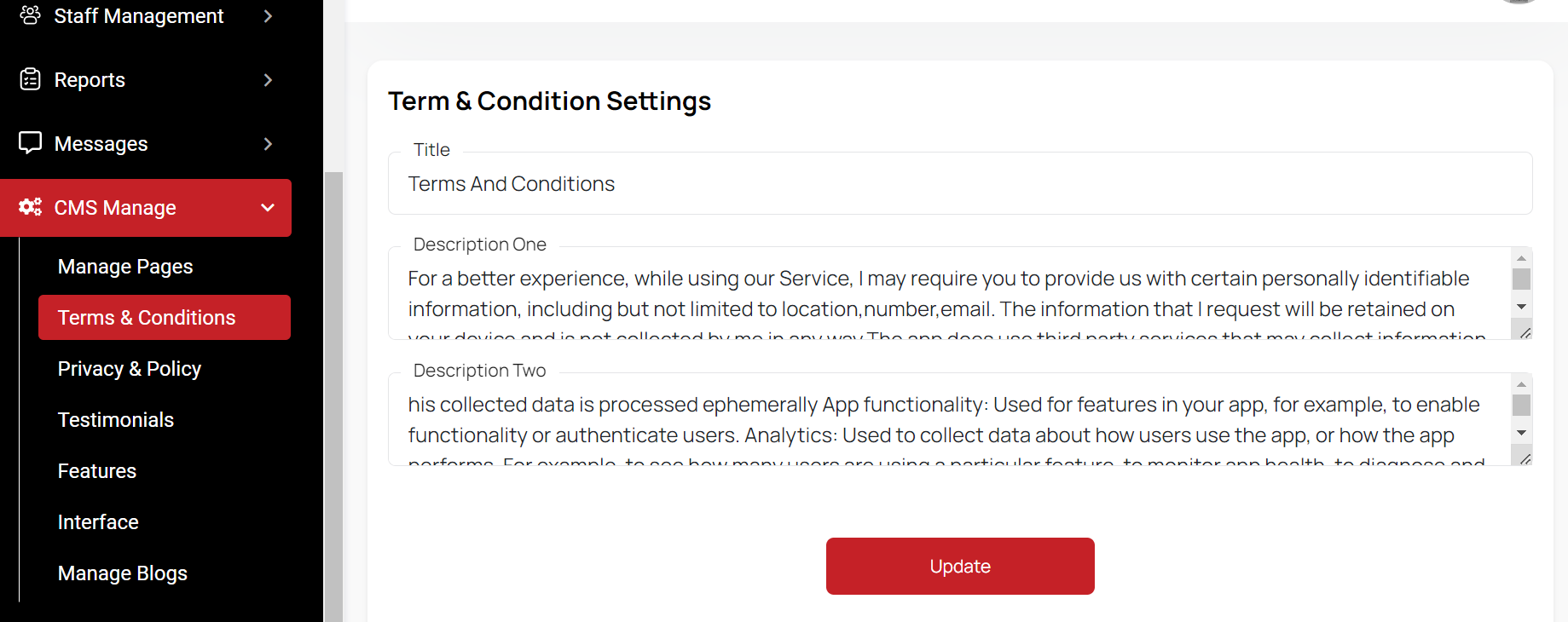Screen dimensions: 1568x622
Task: Click the Staff Management people icon
Action: point(31,15)
